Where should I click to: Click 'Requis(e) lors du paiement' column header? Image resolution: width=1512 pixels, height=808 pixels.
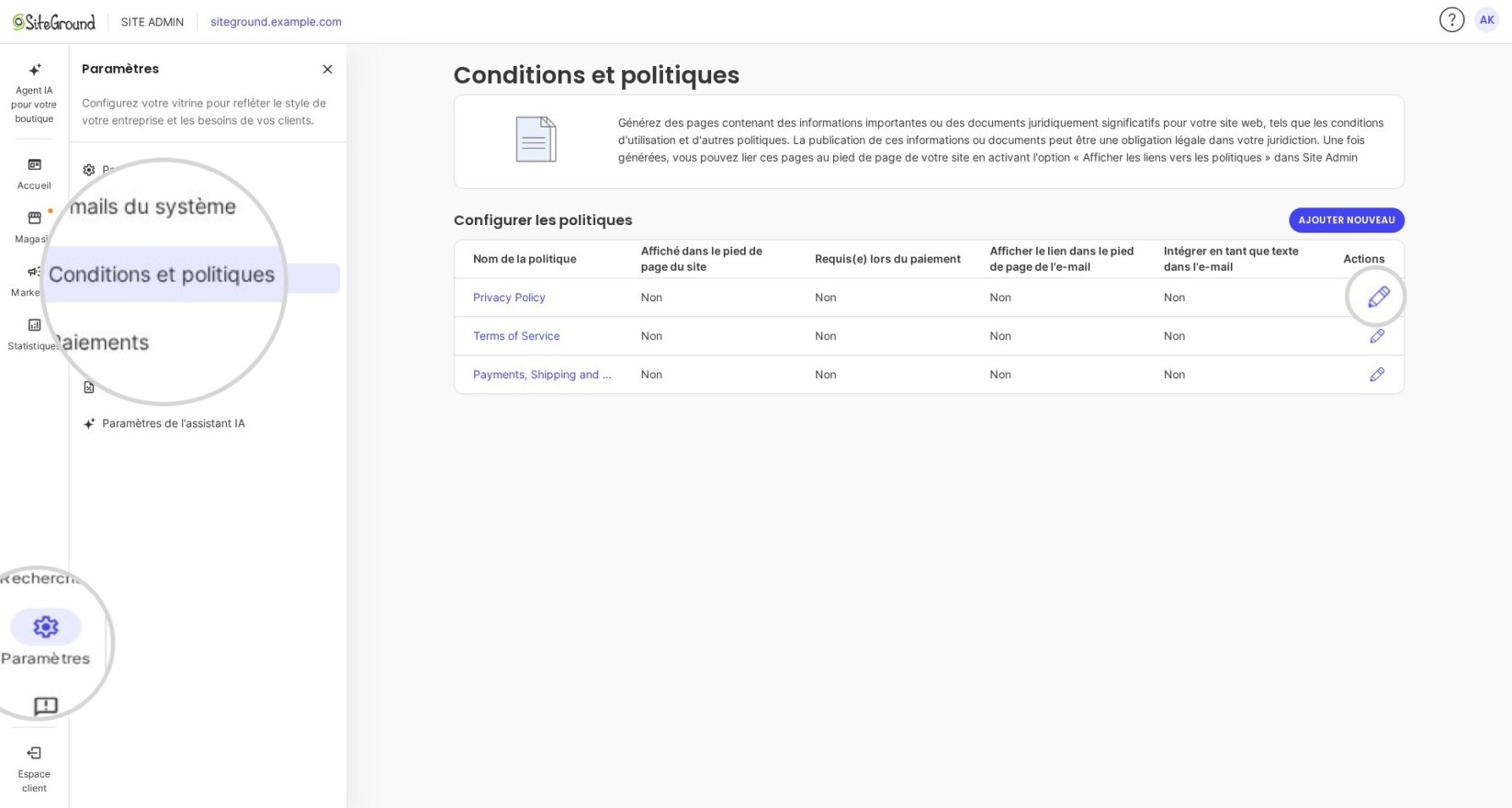pyautogui.click(x=887, y=259)
